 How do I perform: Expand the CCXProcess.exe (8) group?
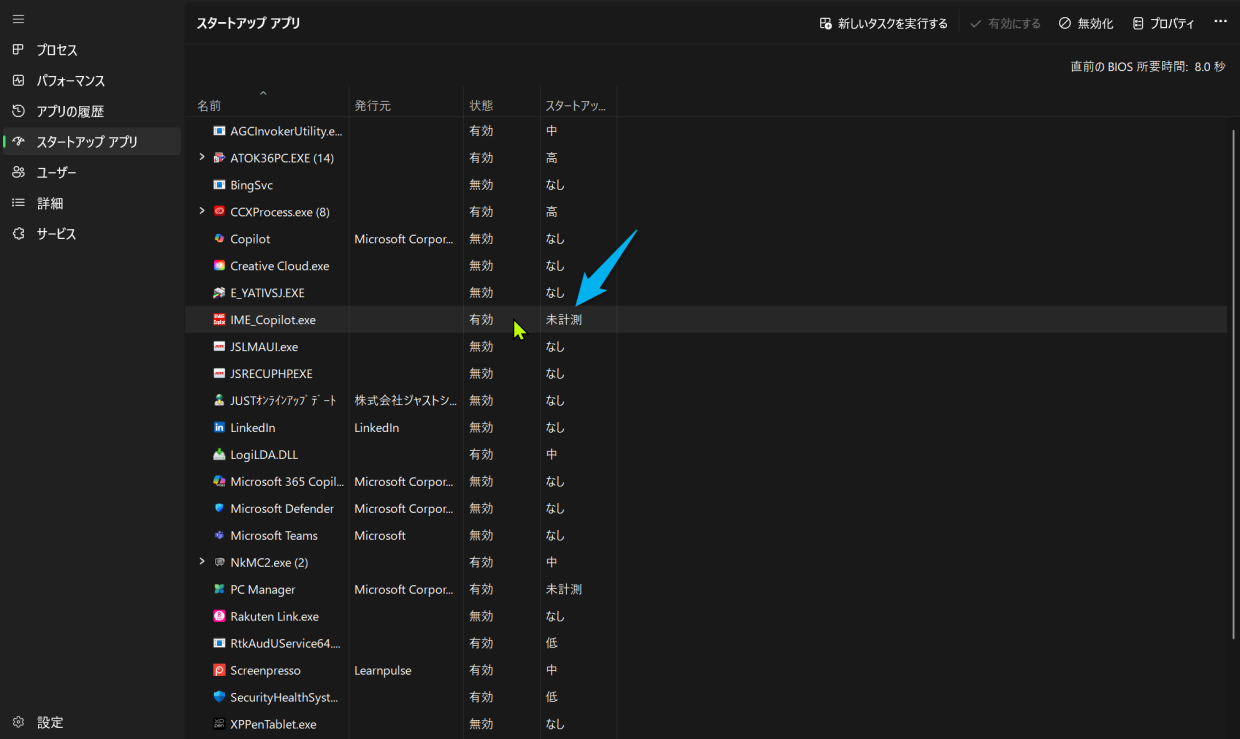point(202,211)
